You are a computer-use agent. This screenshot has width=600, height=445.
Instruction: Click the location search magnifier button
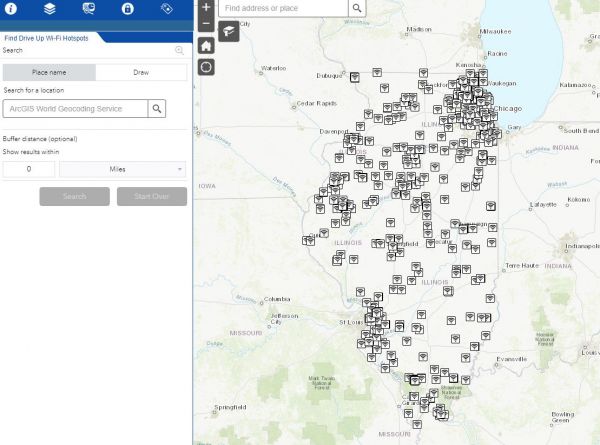157,109
